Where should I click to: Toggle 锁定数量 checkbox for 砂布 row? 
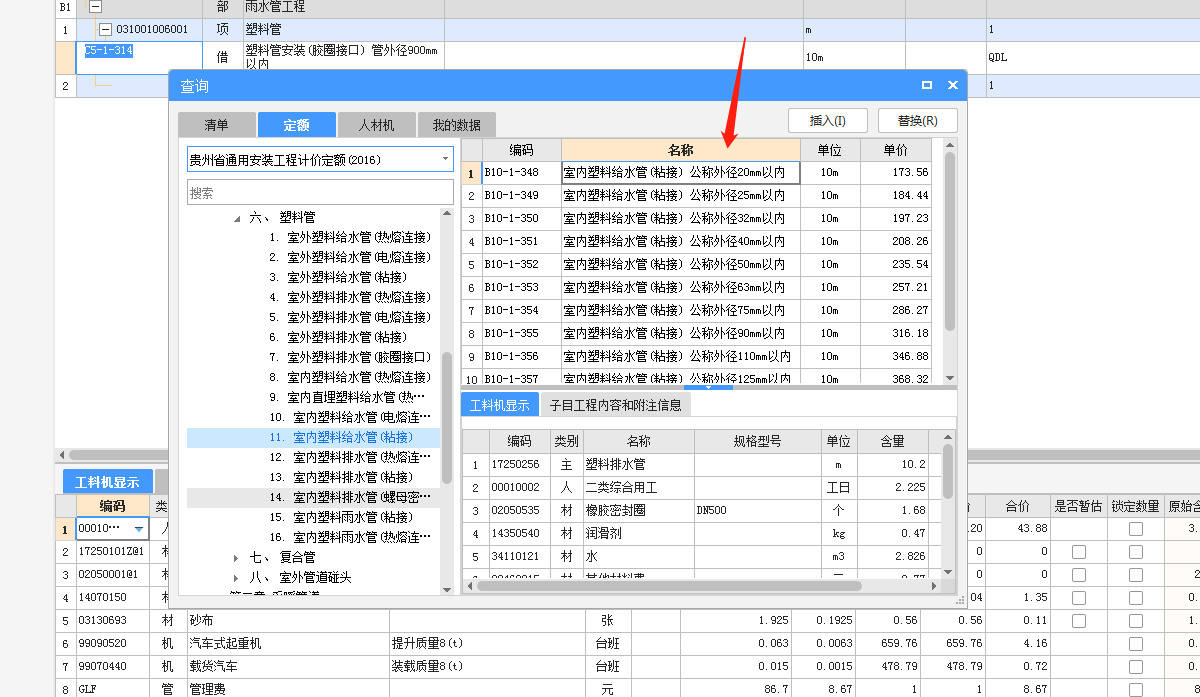tap(1136, 621)
